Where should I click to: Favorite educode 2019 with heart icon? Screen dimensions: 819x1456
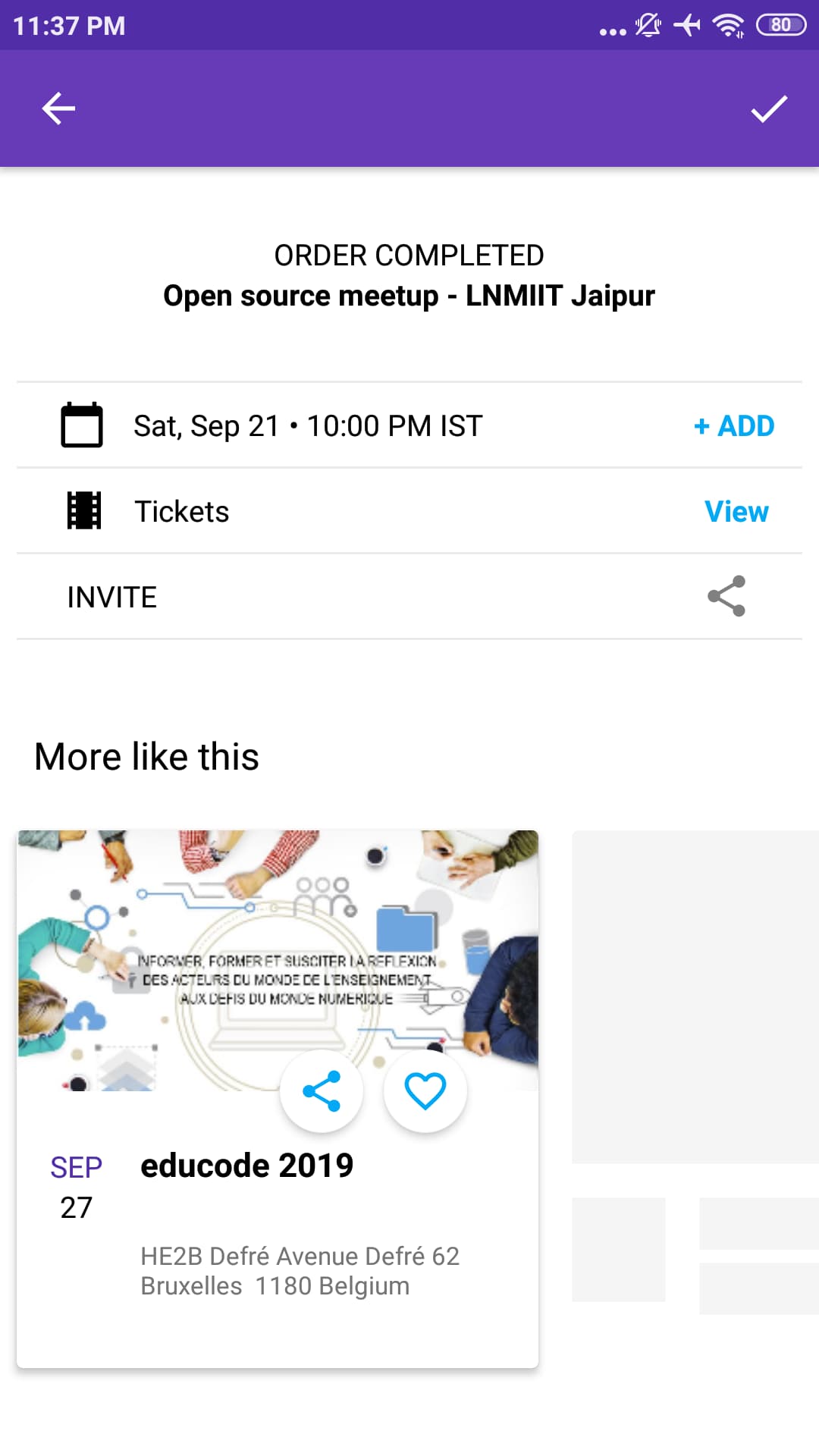click(x=425, y=1091)
